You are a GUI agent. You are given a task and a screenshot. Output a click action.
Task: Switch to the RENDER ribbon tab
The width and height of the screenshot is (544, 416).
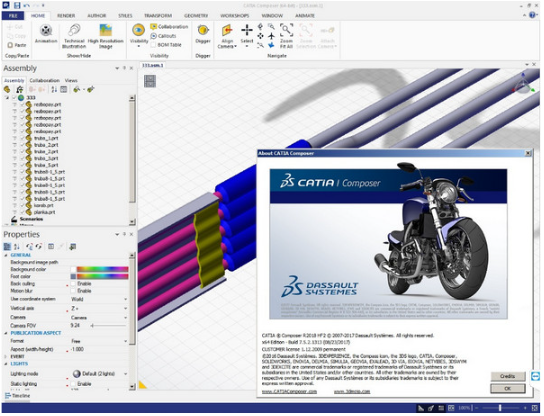click(x=66, y=16)
